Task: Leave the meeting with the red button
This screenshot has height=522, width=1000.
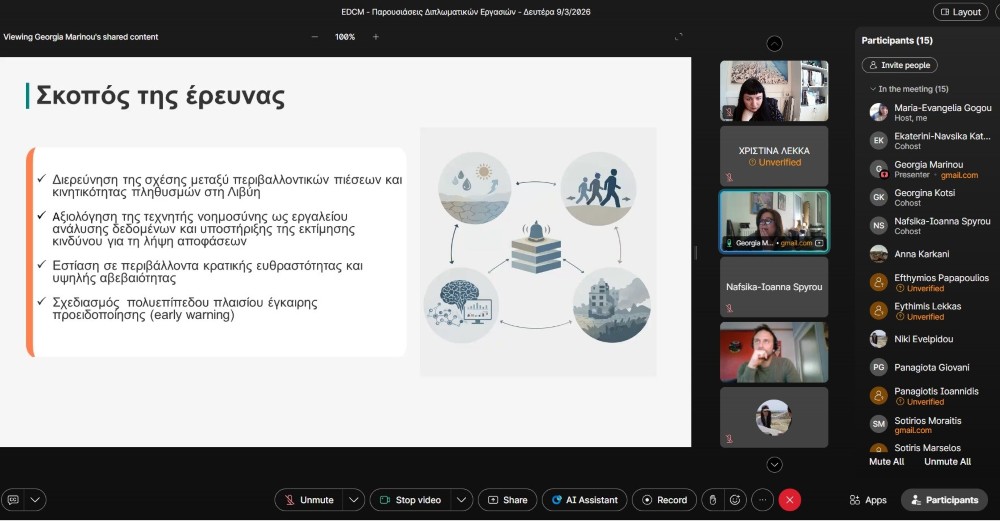Action: pos(790,500)
